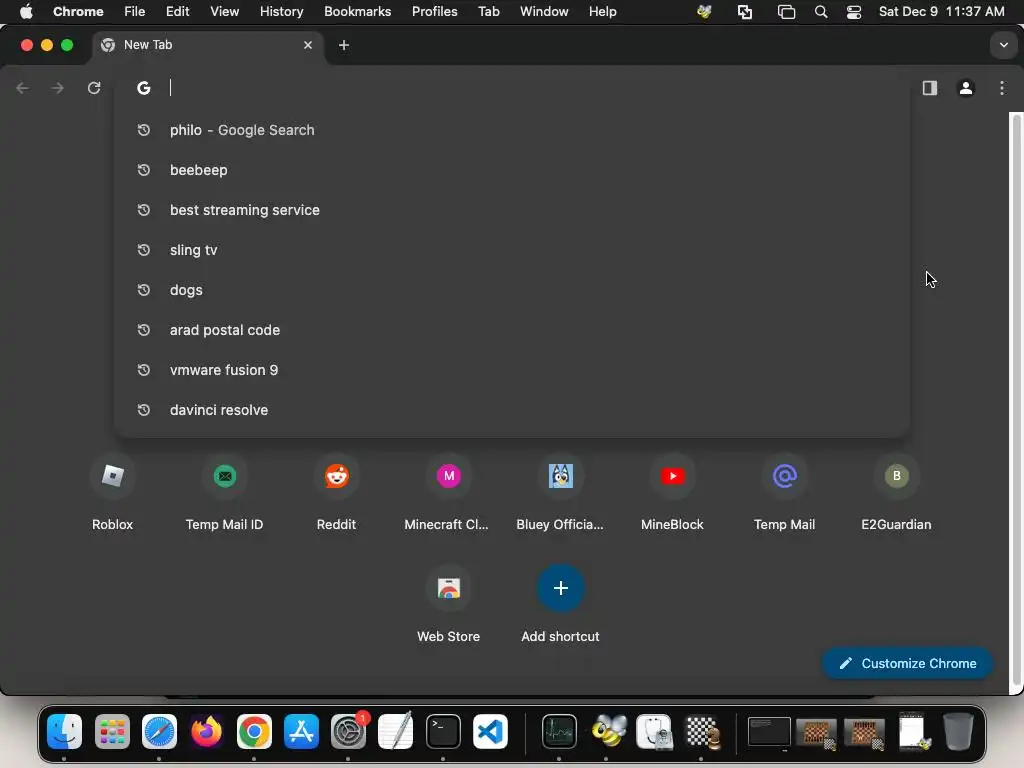
Task: Open the Bluey Officia... shortcut
Action: [x=560, y=494]
